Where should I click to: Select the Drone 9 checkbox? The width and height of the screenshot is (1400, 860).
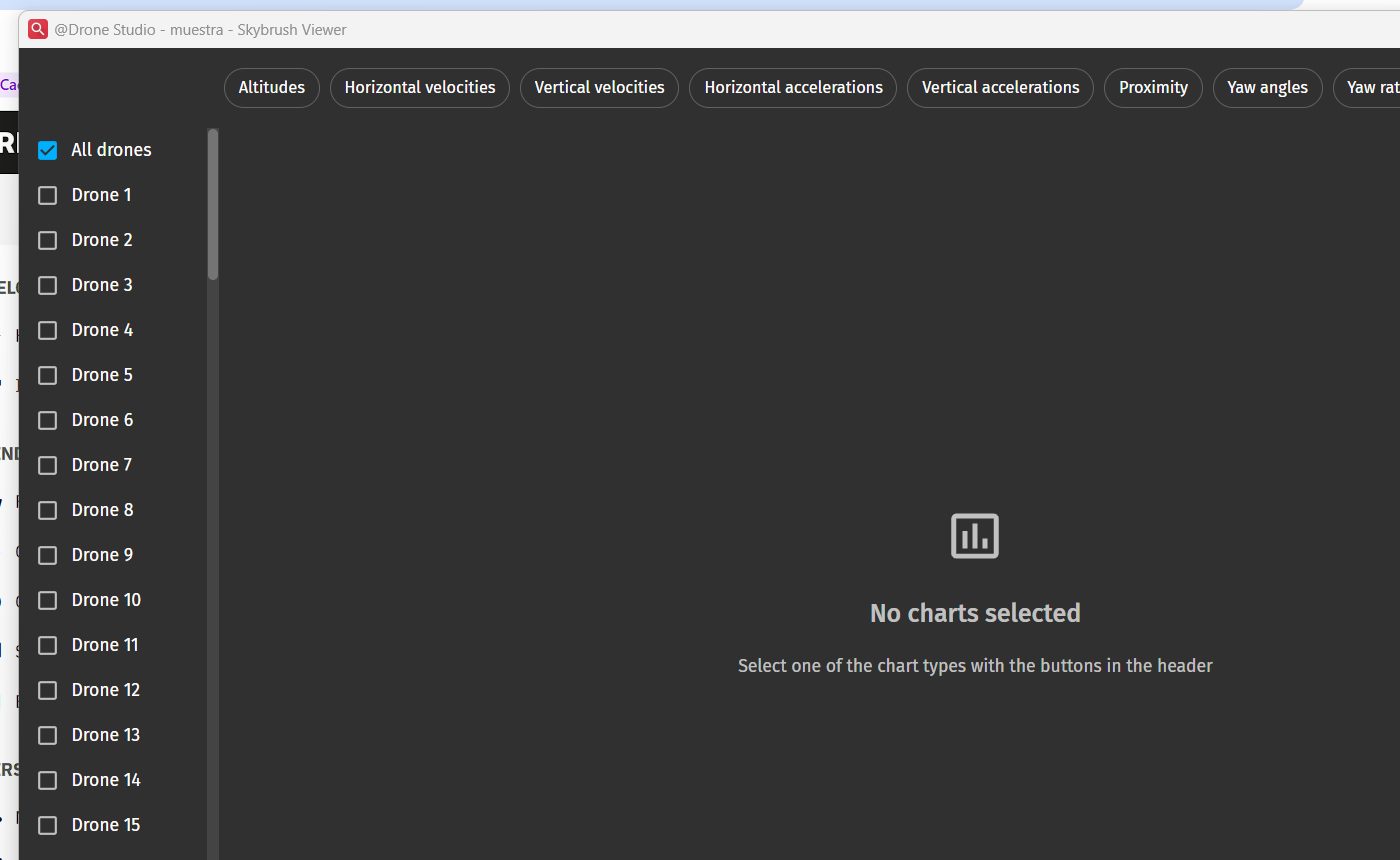point(47,555)
